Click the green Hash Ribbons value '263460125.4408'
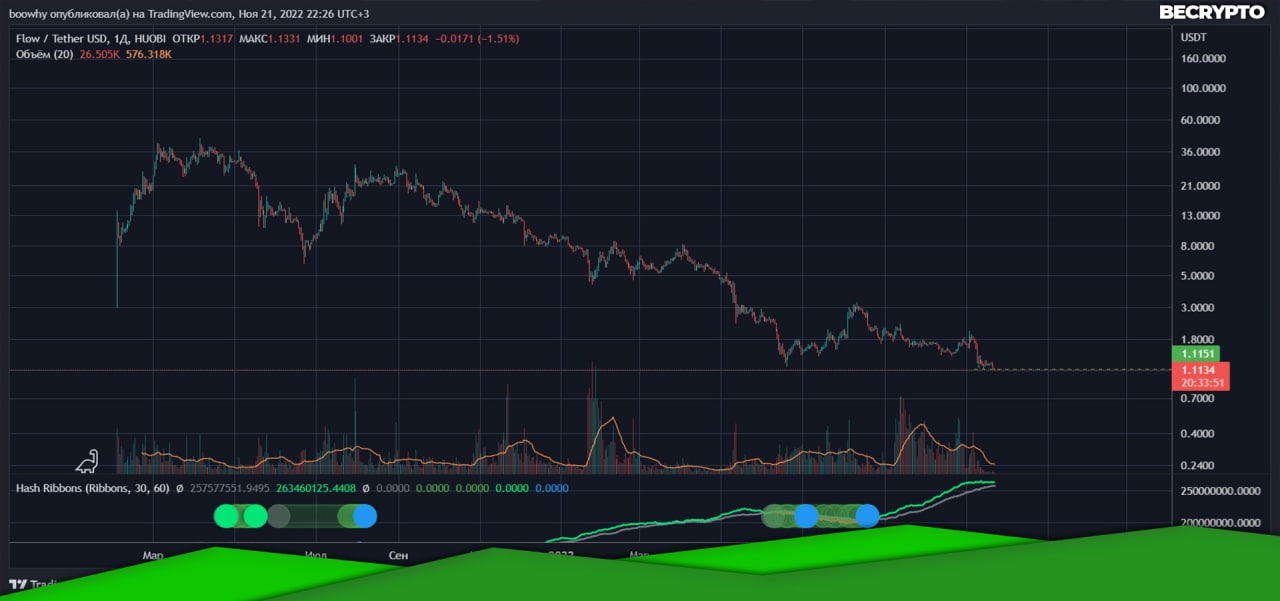 pos(316,489)
